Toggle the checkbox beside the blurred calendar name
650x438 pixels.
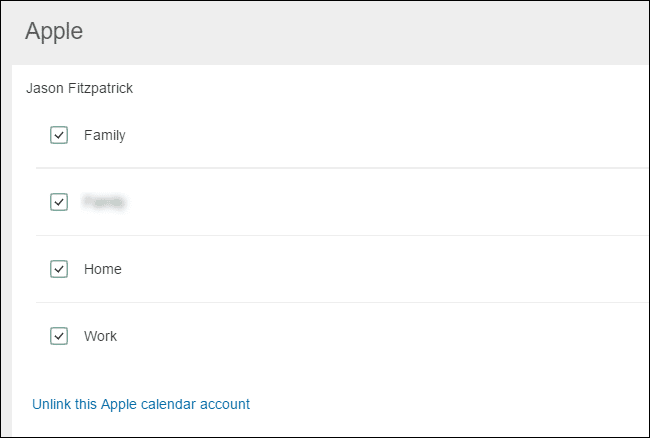[59, 202]
